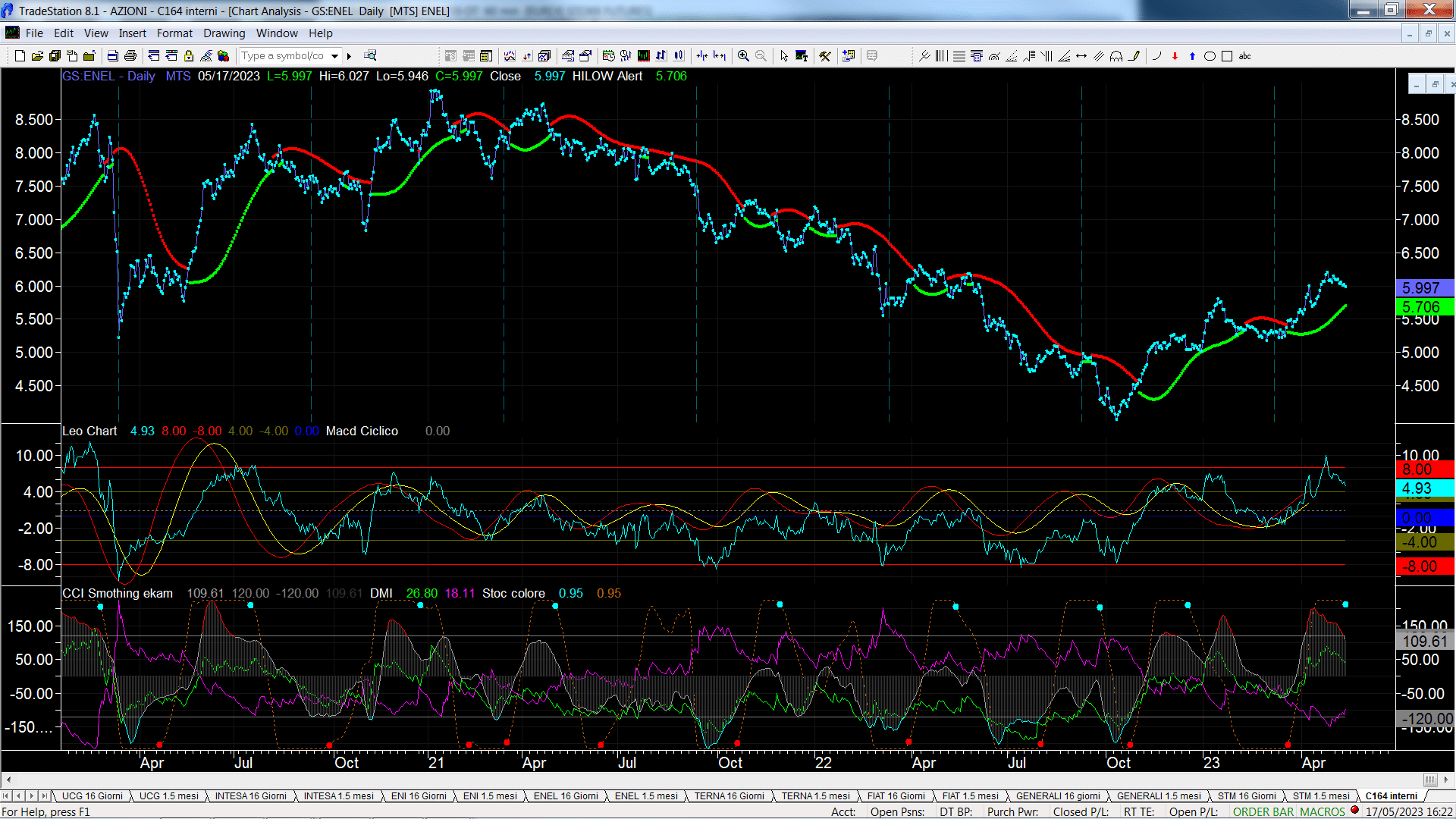The image size is (1456, 819).
Task: Open the File menu
Action: [x=34, y=33]
